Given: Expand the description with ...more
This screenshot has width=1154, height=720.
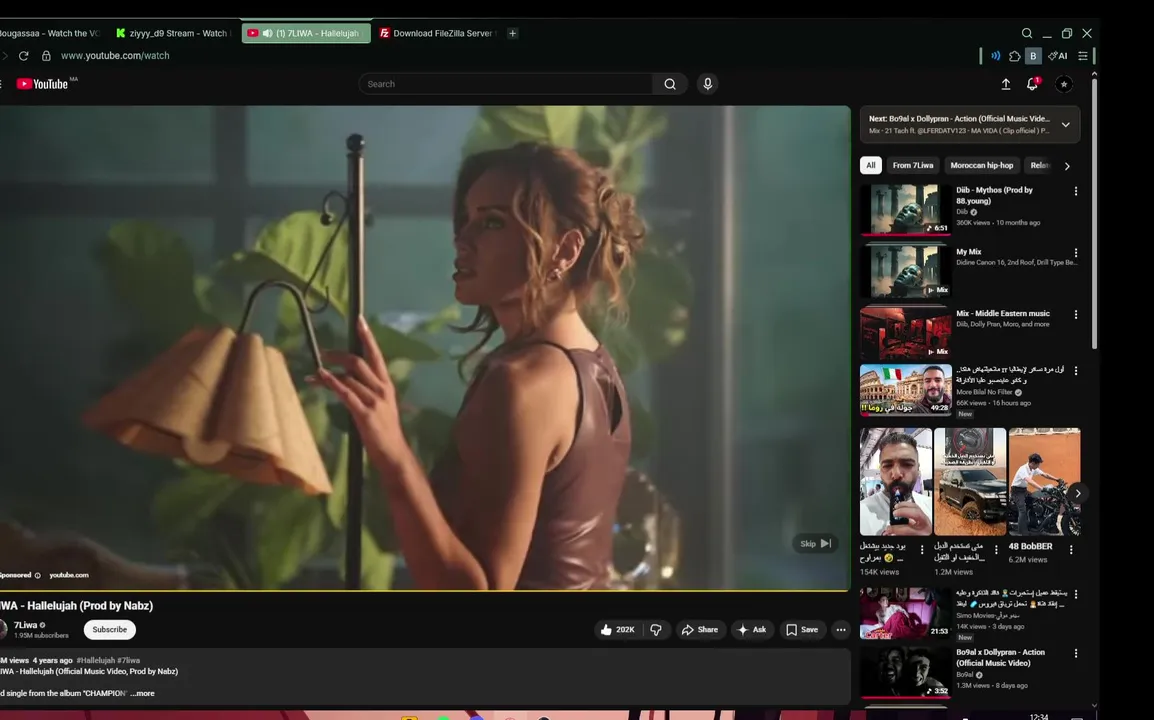Looking at the screenshot, I should (x=142, y=693).
